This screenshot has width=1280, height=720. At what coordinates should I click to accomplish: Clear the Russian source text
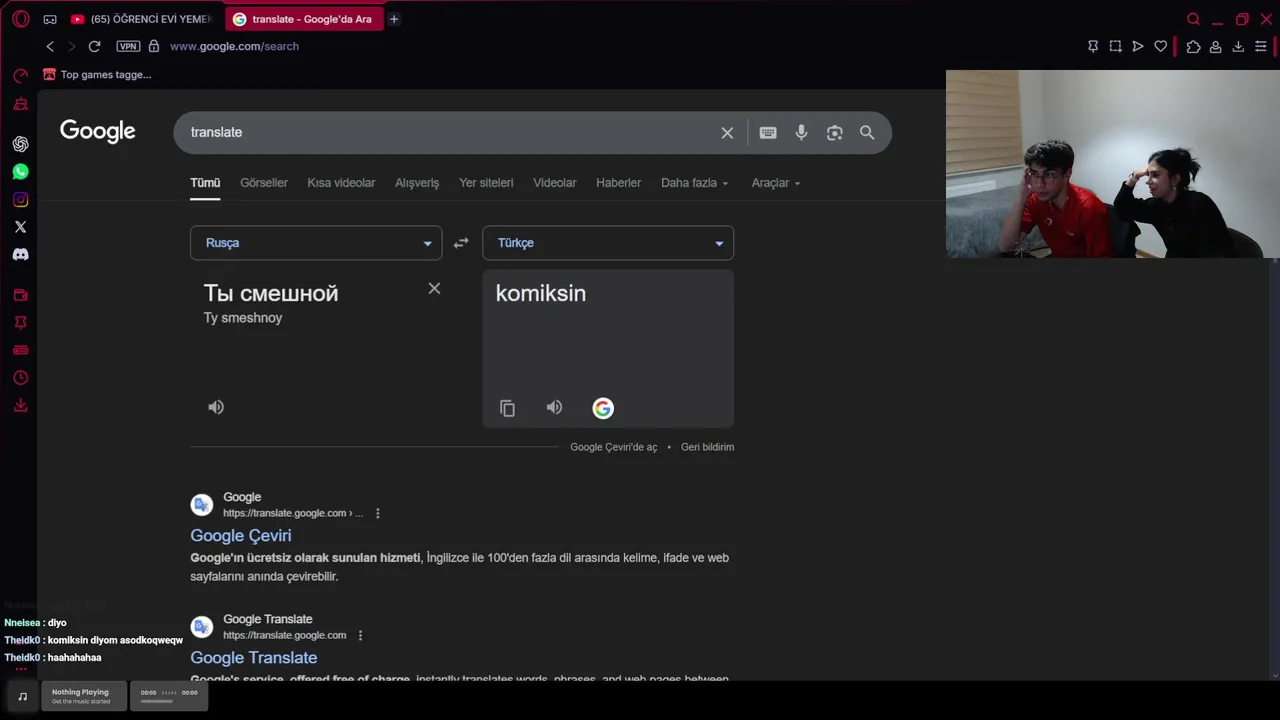[x=434, y=288]
